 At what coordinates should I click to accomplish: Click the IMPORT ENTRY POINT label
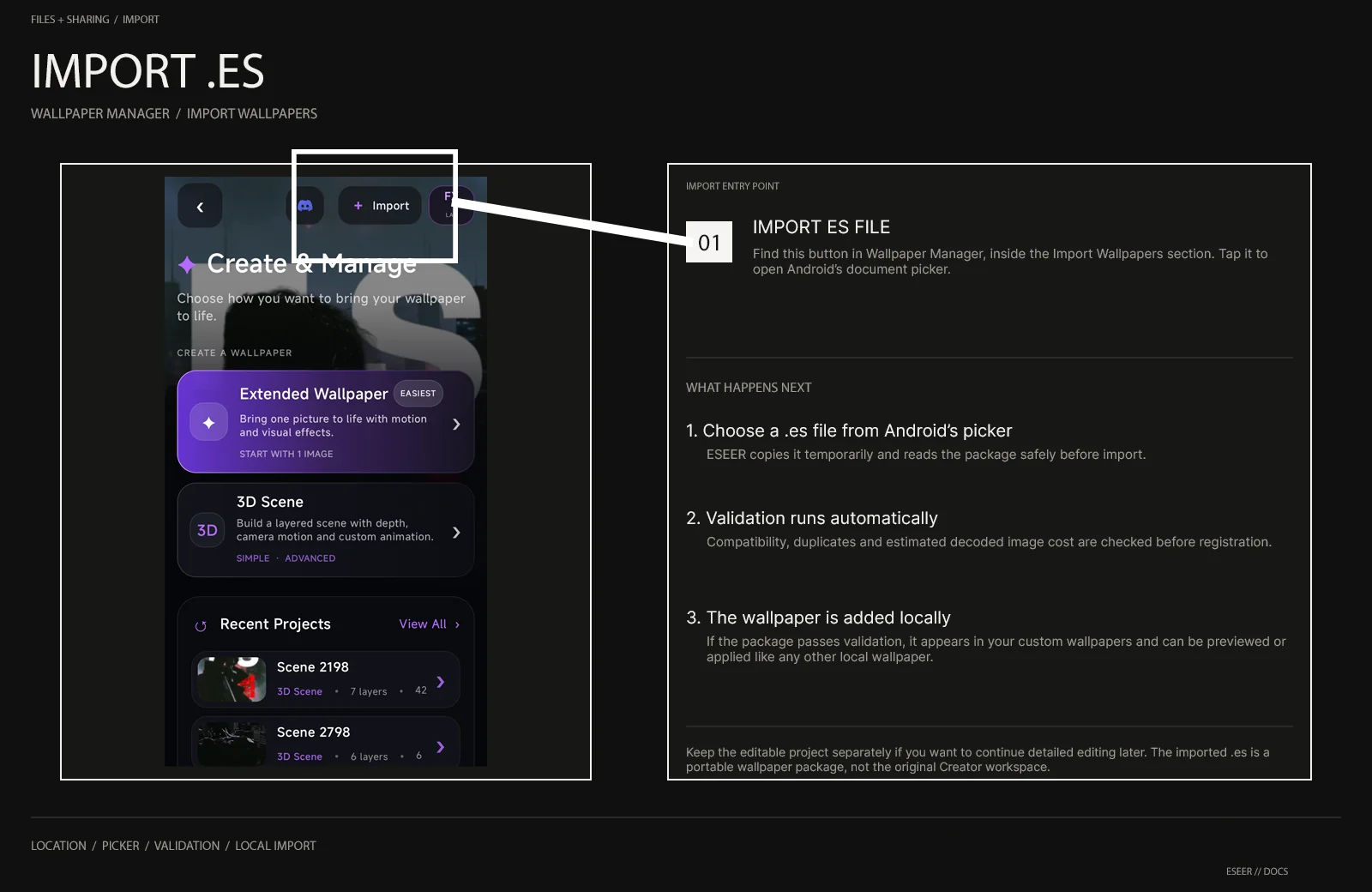pos(732,186)
